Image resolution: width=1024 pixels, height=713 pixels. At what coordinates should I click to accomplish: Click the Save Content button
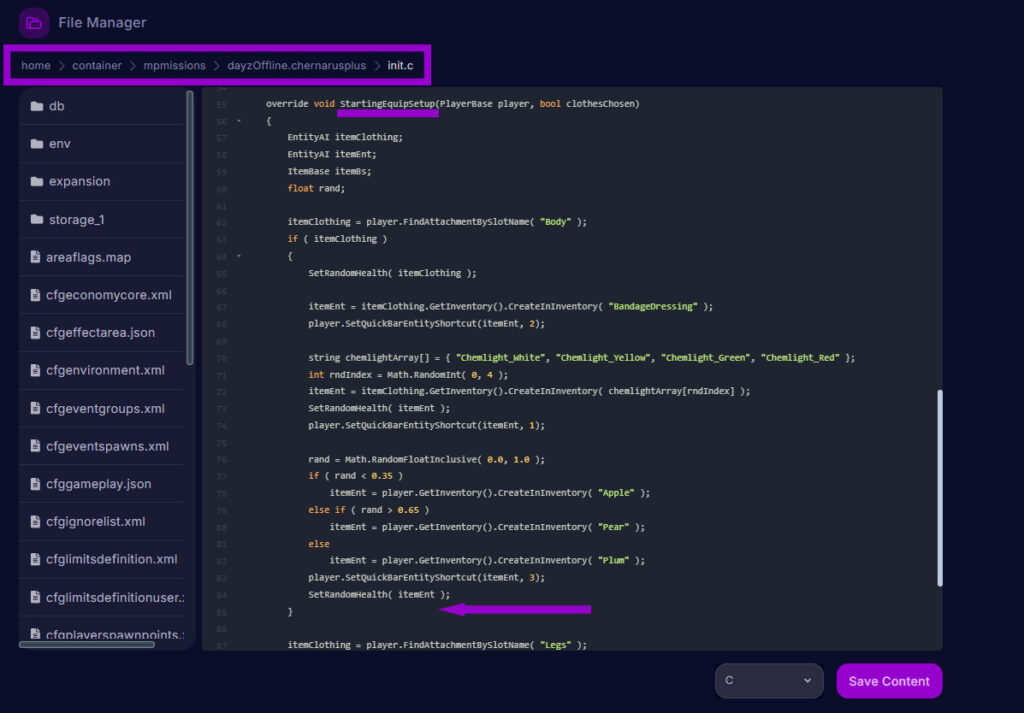889,681
